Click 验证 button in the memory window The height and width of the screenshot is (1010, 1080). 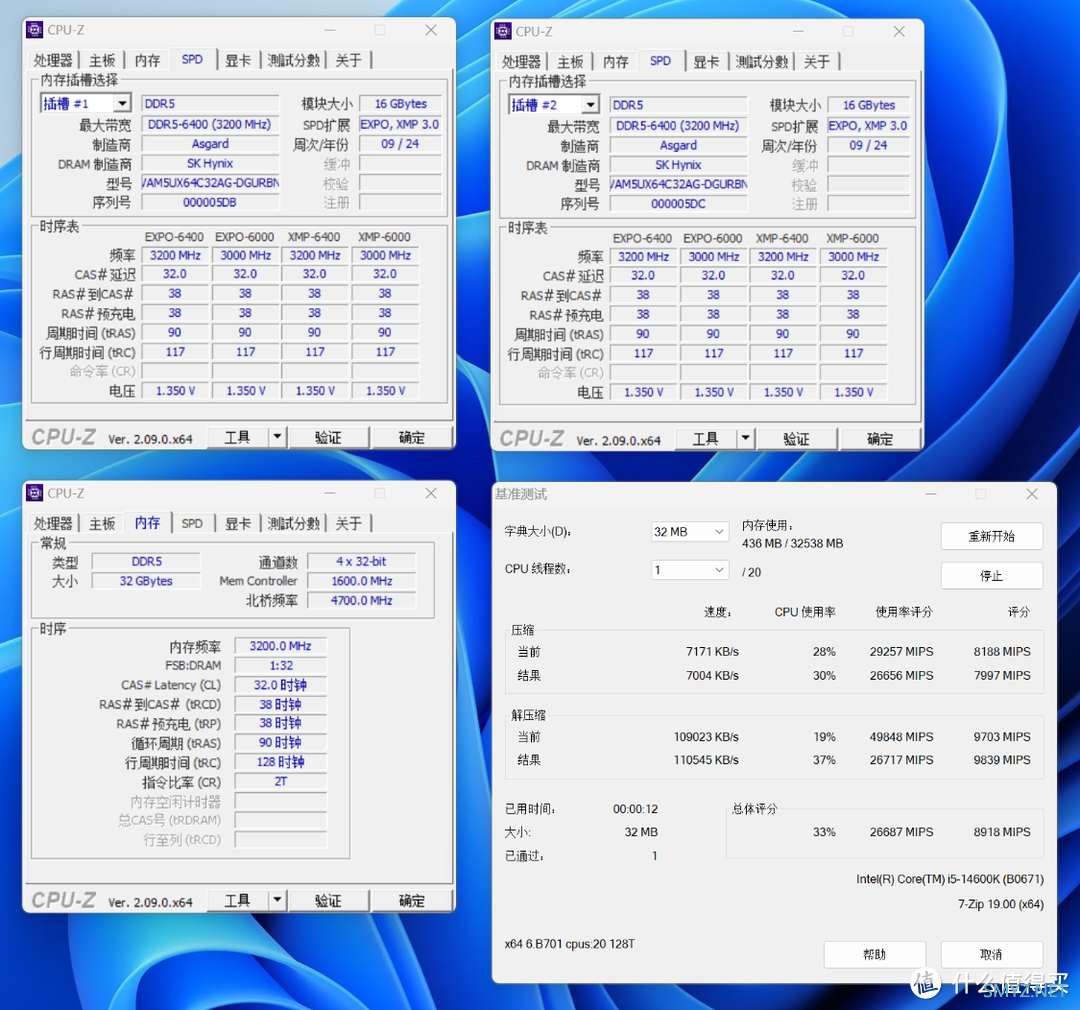329,900
